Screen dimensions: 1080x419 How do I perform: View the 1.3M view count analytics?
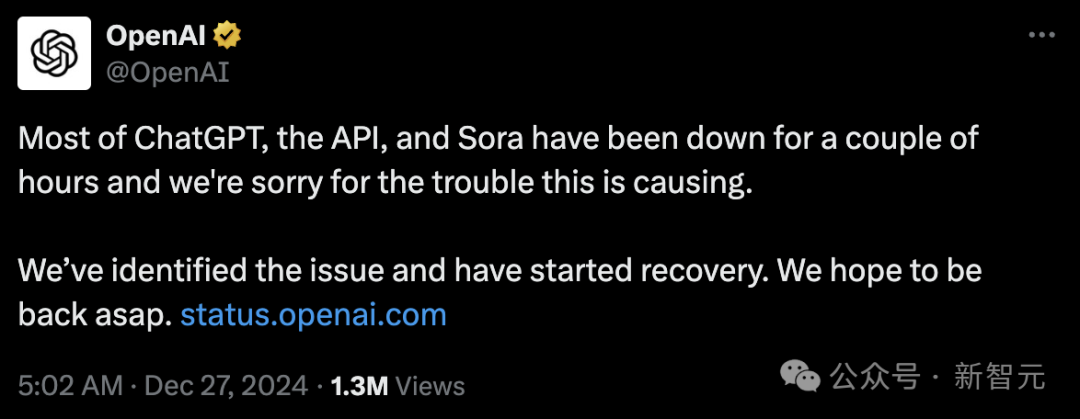[x=360, y=386]
